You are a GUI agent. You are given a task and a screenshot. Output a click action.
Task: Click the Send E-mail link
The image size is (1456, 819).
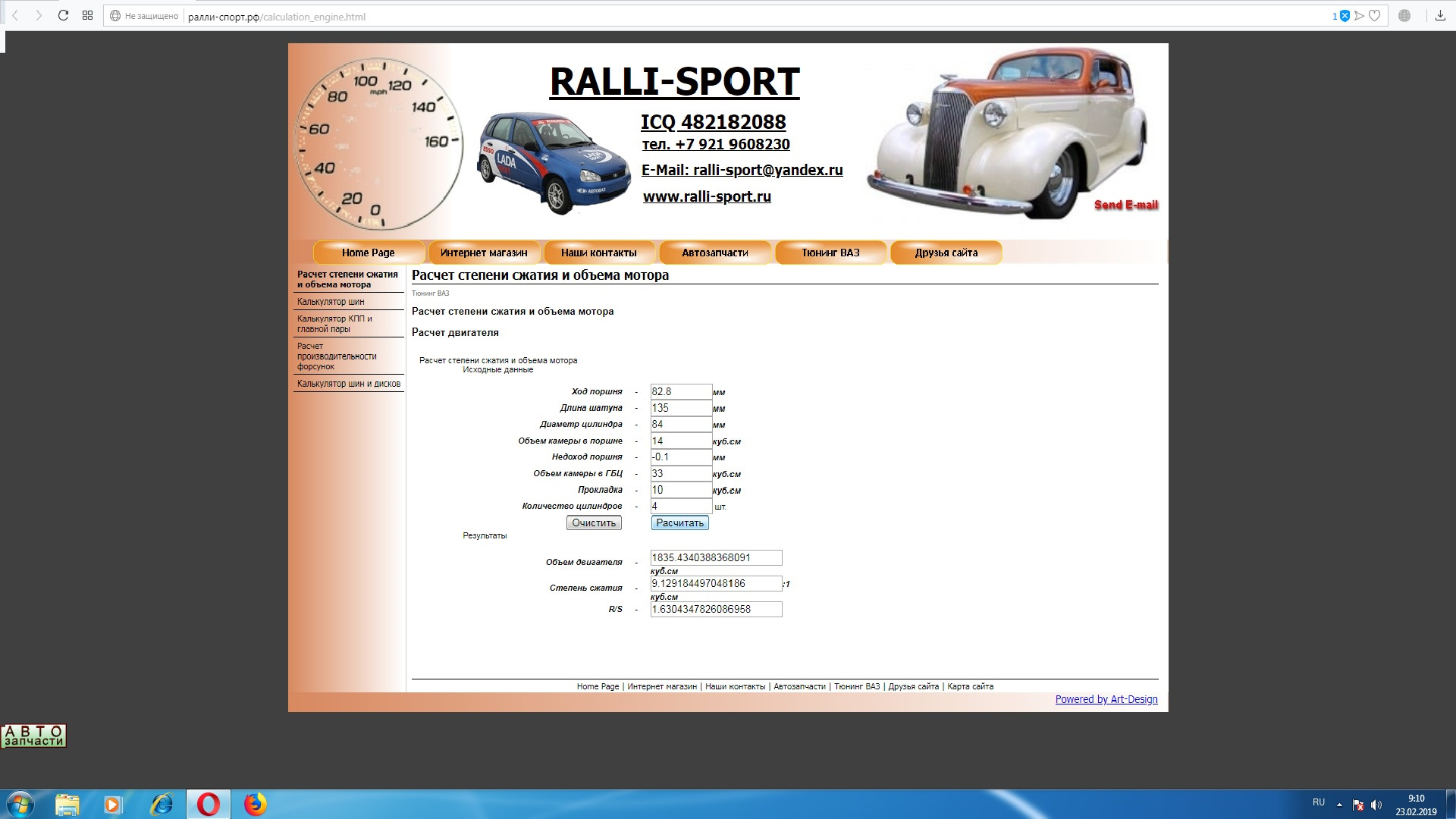click(1125, 205)
